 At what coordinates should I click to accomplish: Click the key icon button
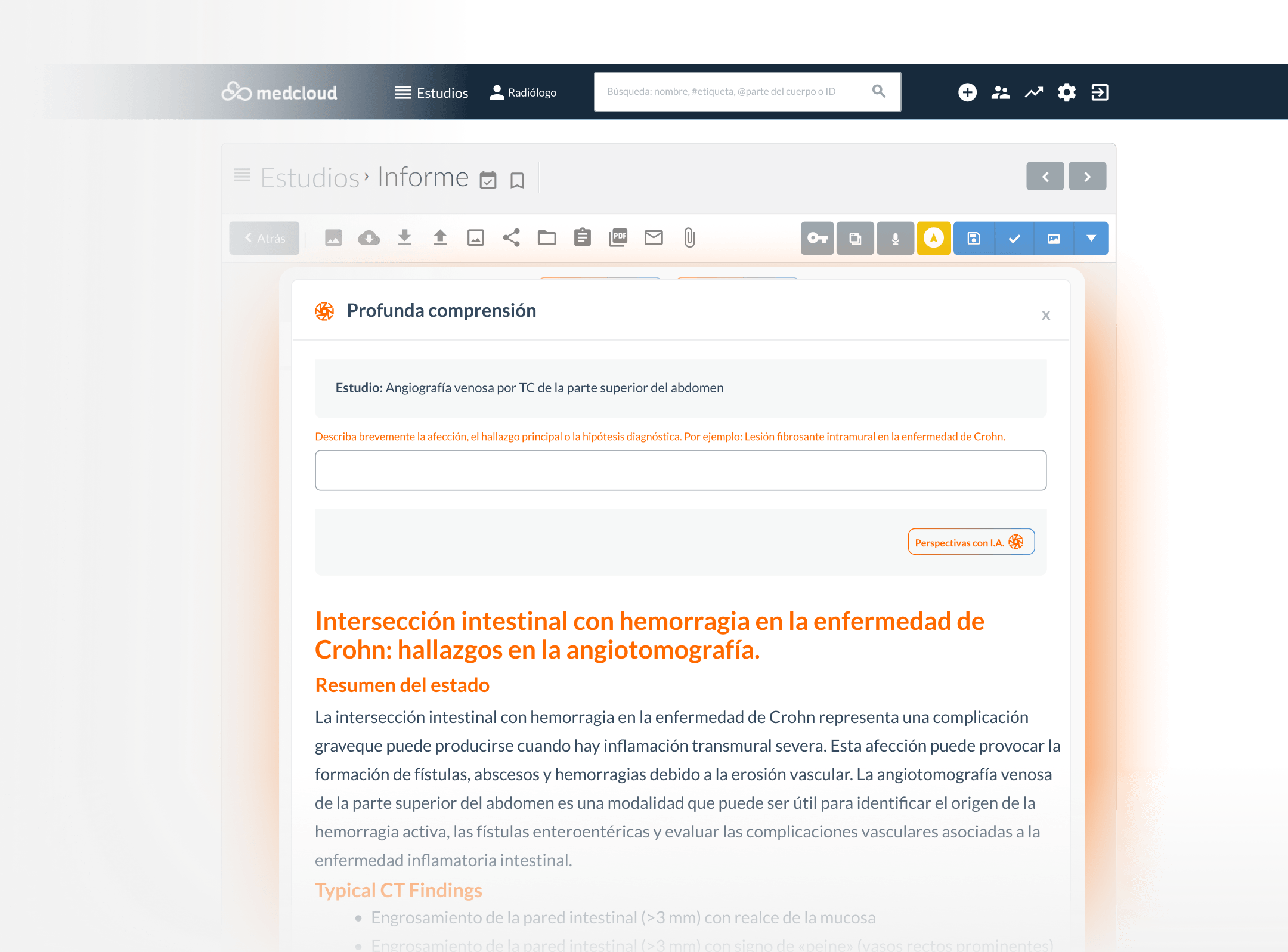point(817,239)
